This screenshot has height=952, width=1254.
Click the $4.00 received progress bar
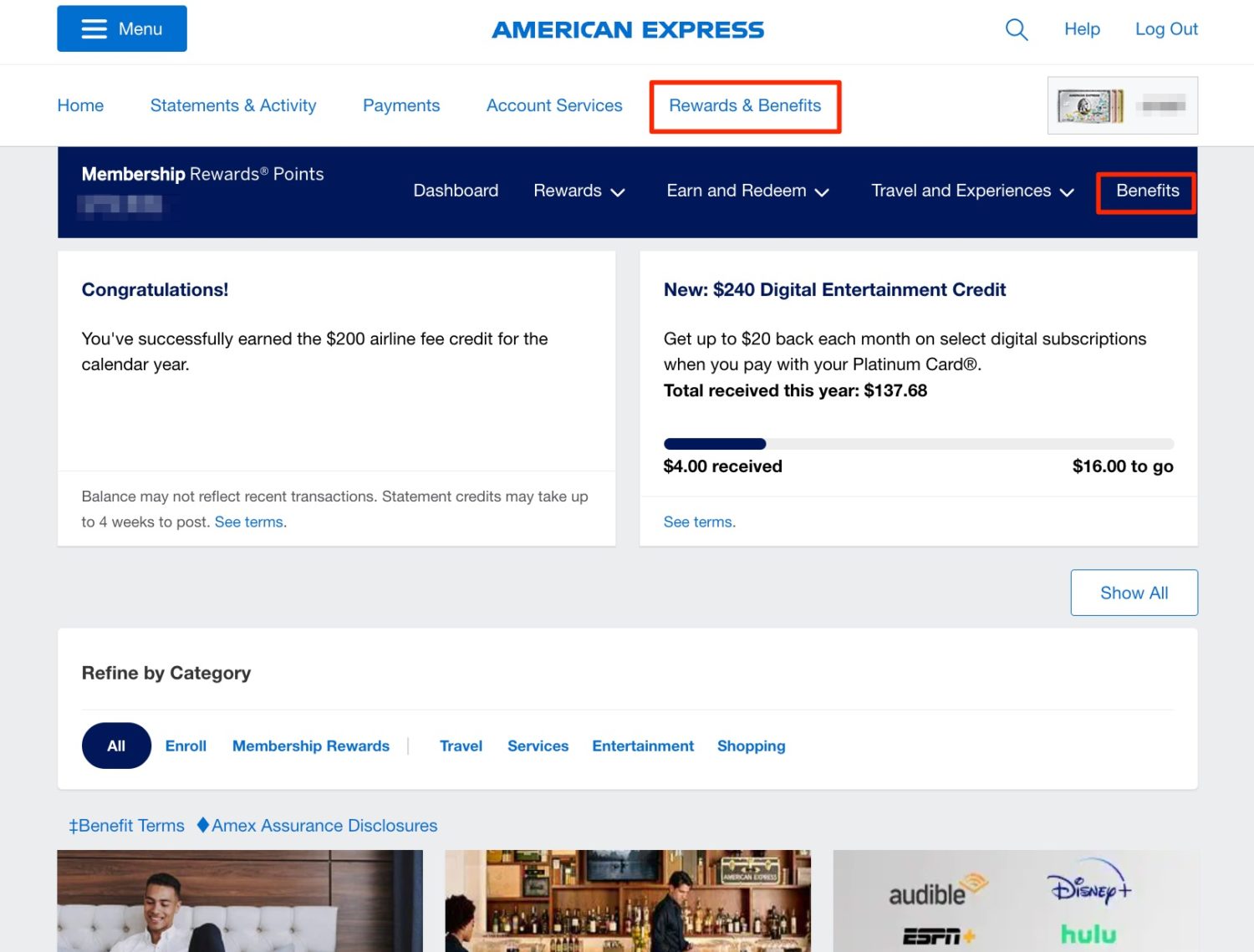point(918,443)
